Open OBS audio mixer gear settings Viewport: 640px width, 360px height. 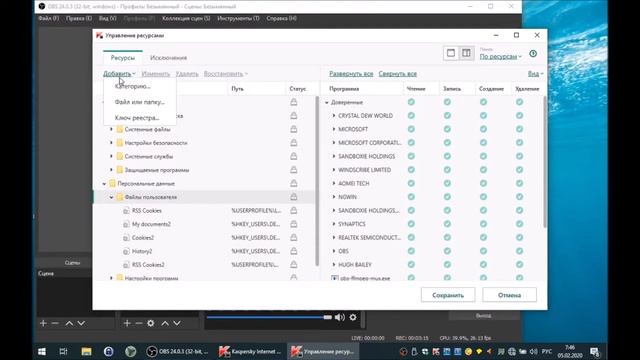point(353,317)
